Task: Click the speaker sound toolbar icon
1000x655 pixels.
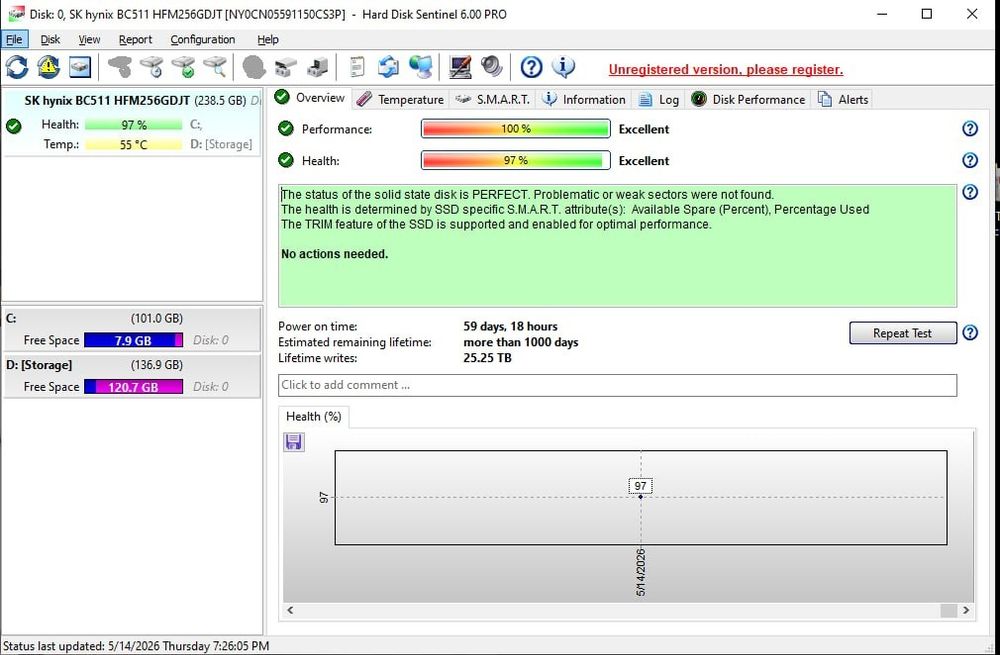Action: tap(492, 66)
